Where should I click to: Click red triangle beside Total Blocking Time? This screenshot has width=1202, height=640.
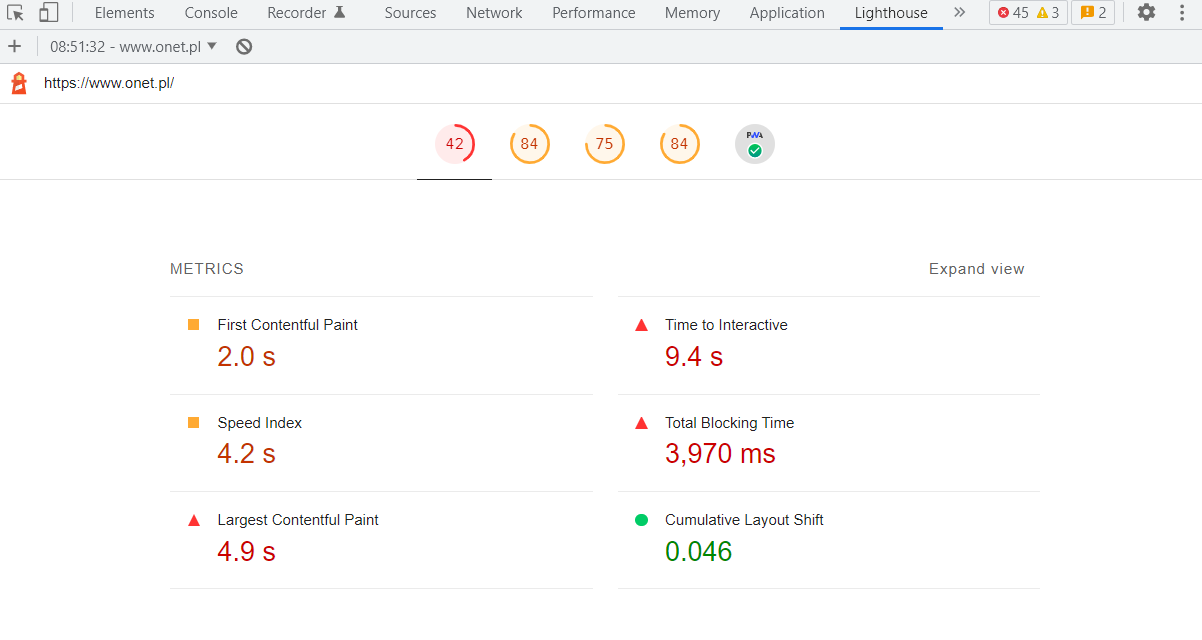click(642, 423)
